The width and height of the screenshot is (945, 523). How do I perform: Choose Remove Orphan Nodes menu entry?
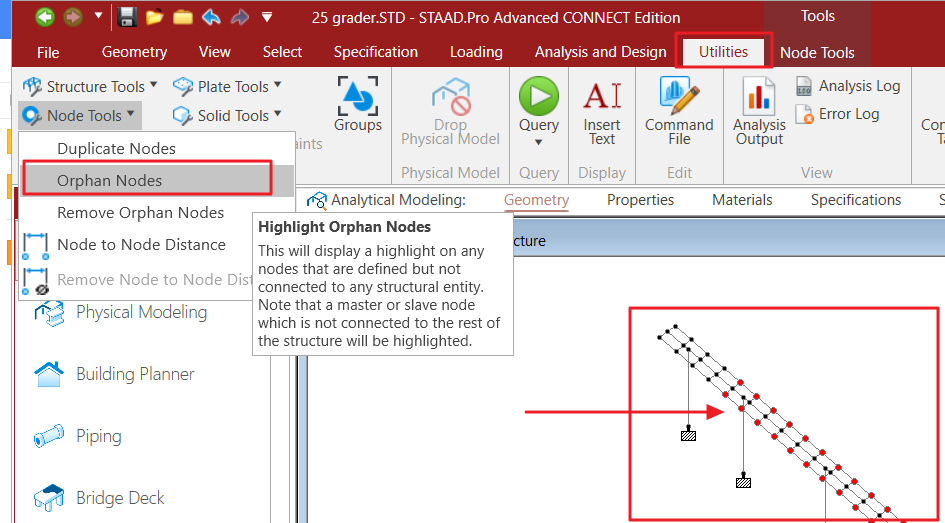140,213
